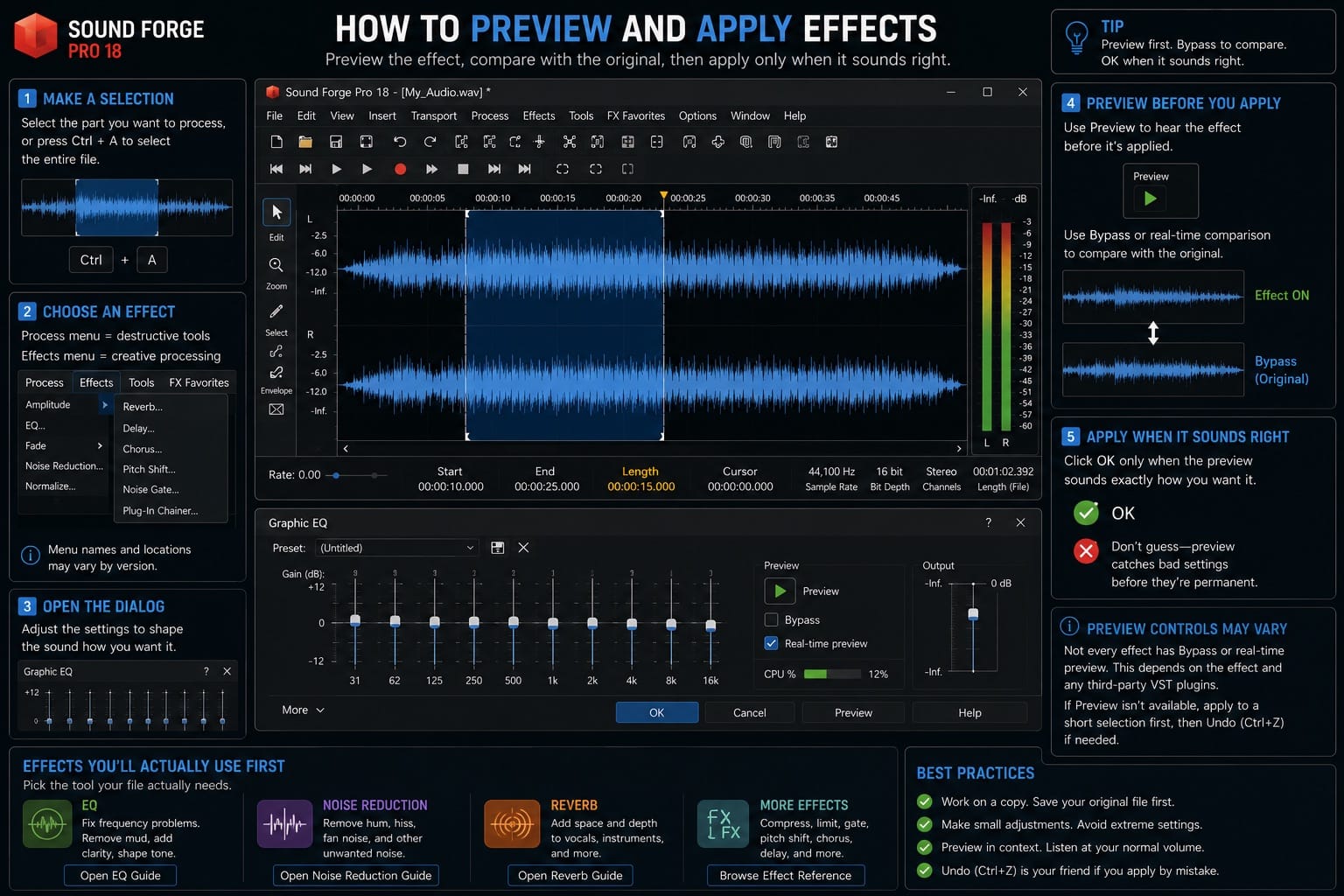Open the View menu
The height and width of the screenshot is (896, 1344).
tap(342, 115)
